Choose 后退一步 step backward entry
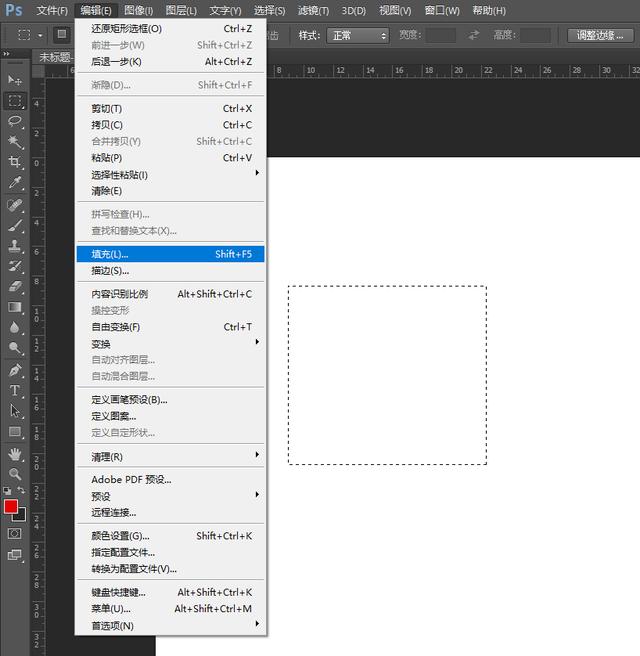The width and height of the screenshot is (640, 656). [170, 62]
